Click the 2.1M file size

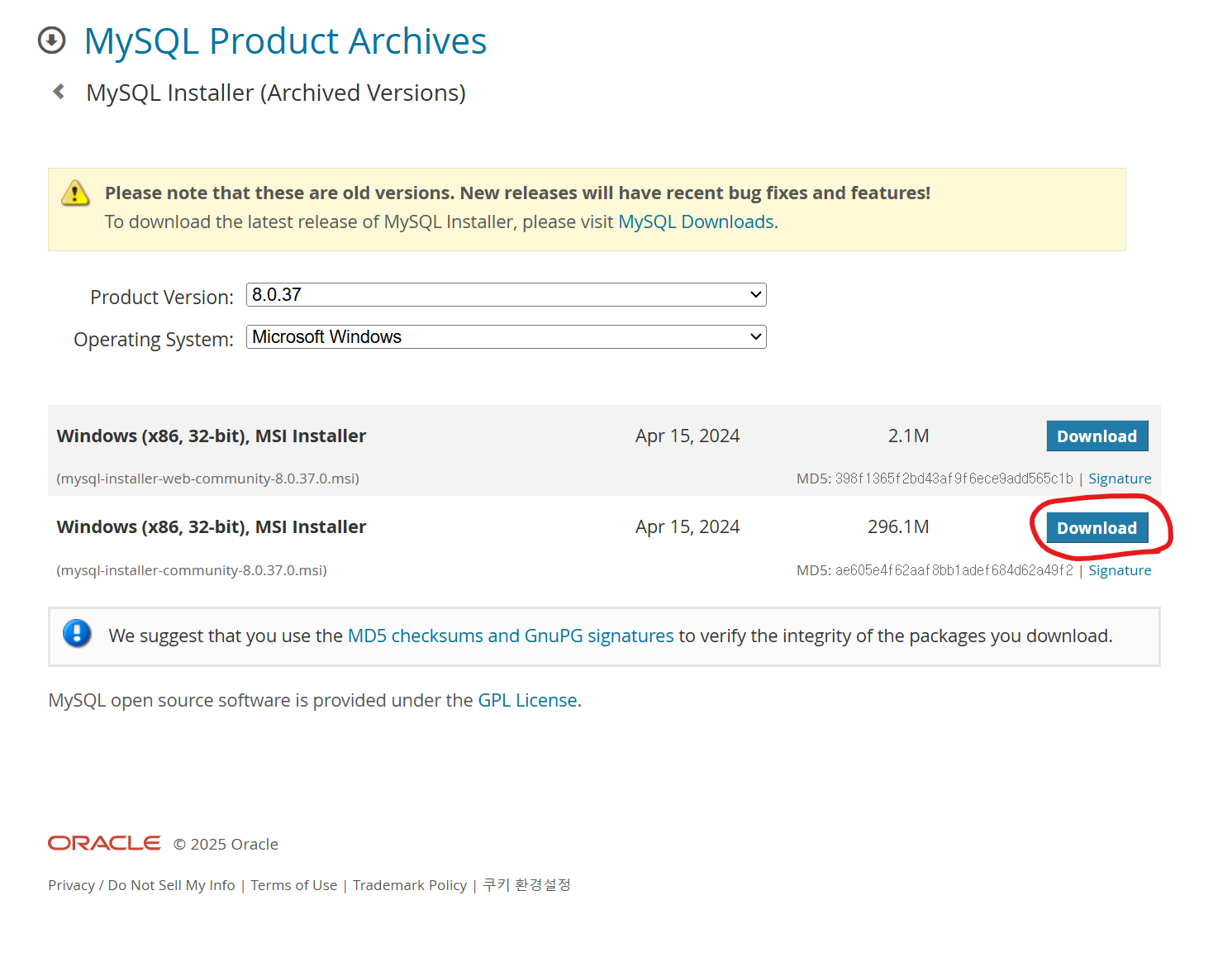click(x=909, y=436)
